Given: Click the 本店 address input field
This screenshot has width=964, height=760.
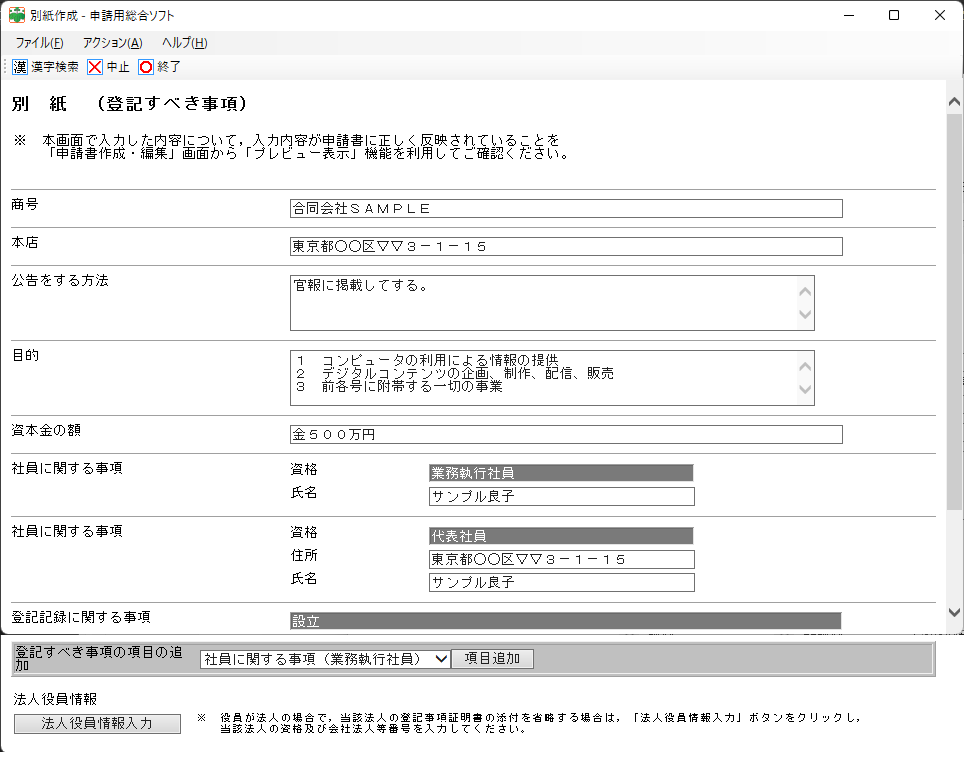Looking at the screenshot, I should tap(565, 247).
